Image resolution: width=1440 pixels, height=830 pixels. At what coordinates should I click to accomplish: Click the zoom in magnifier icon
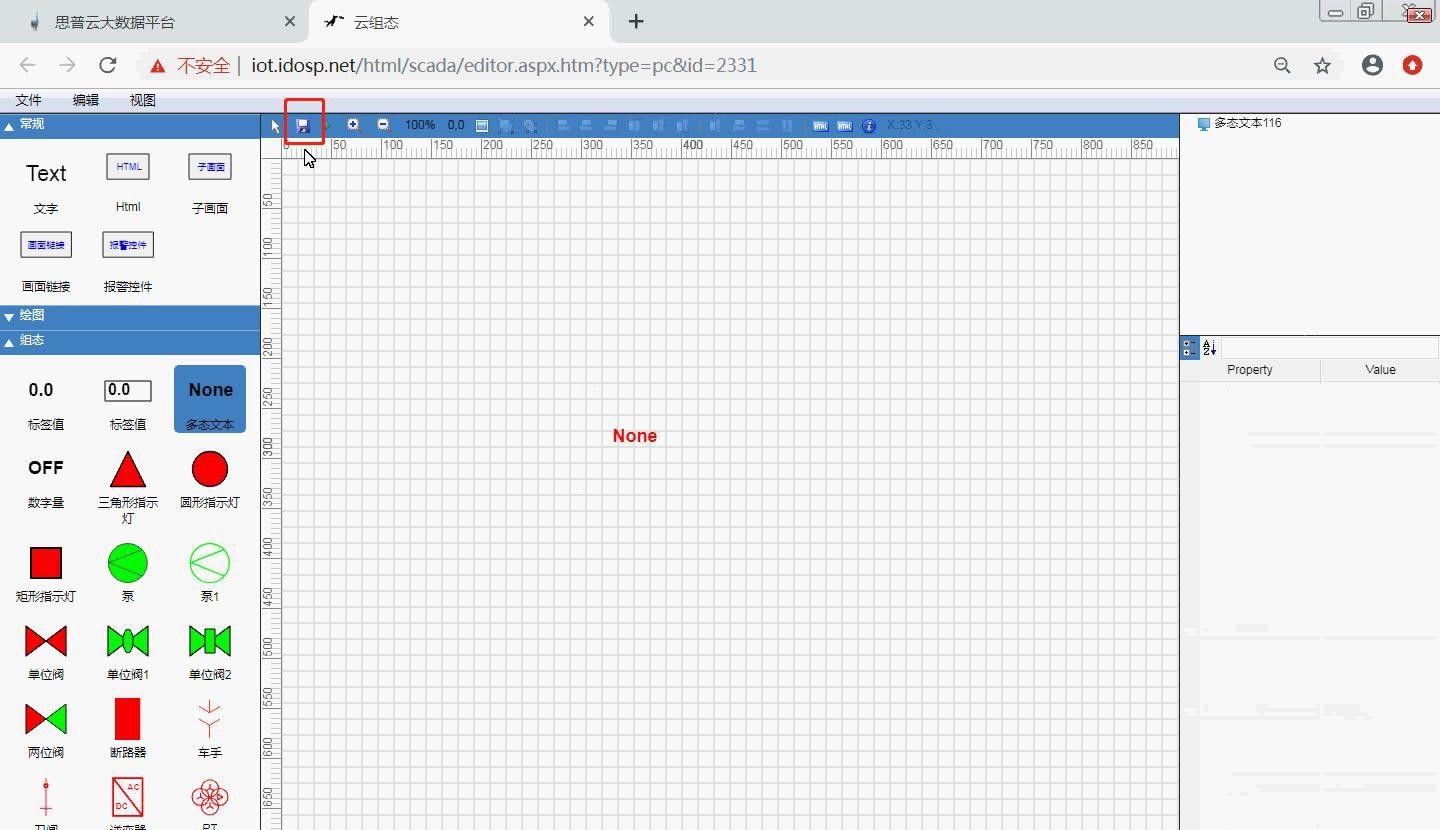[353, 125]
